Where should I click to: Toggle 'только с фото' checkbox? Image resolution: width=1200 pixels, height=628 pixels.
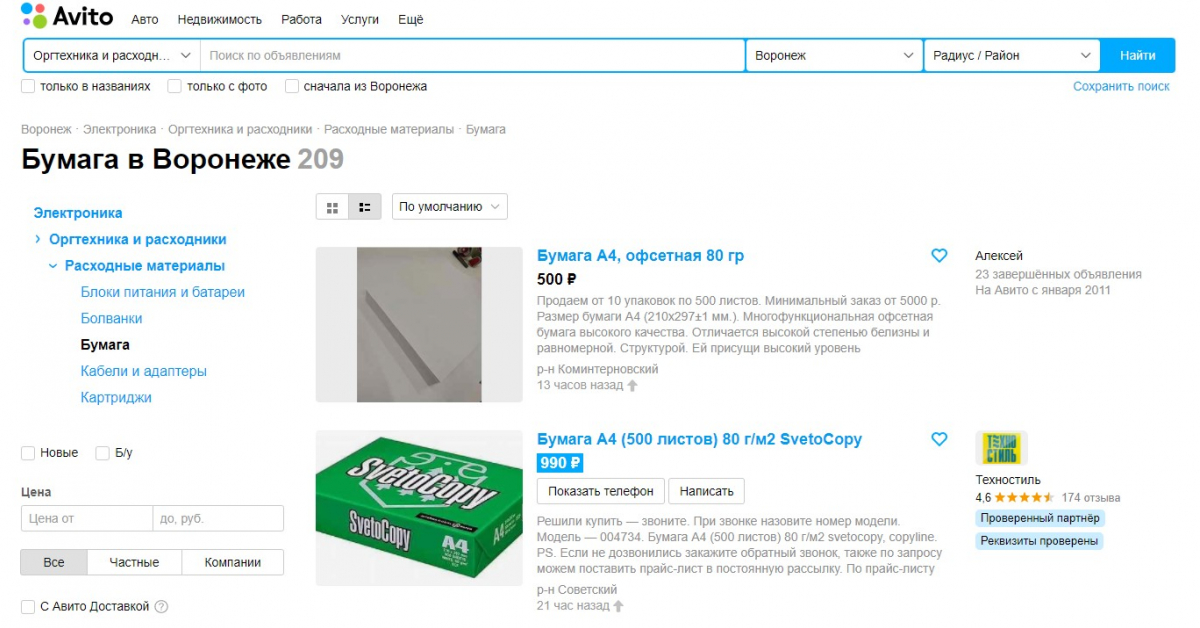(175, 87)
